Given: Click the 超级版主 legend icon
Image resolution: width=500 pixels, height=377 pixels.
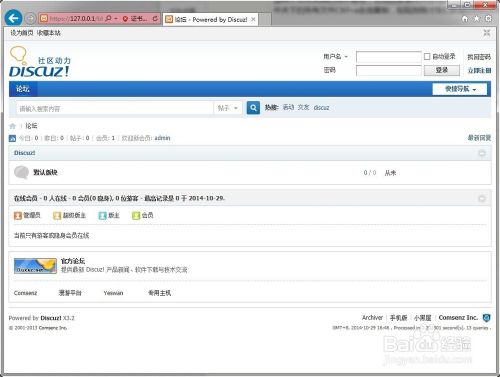Looking at the screenshot, I should (57, 216).
